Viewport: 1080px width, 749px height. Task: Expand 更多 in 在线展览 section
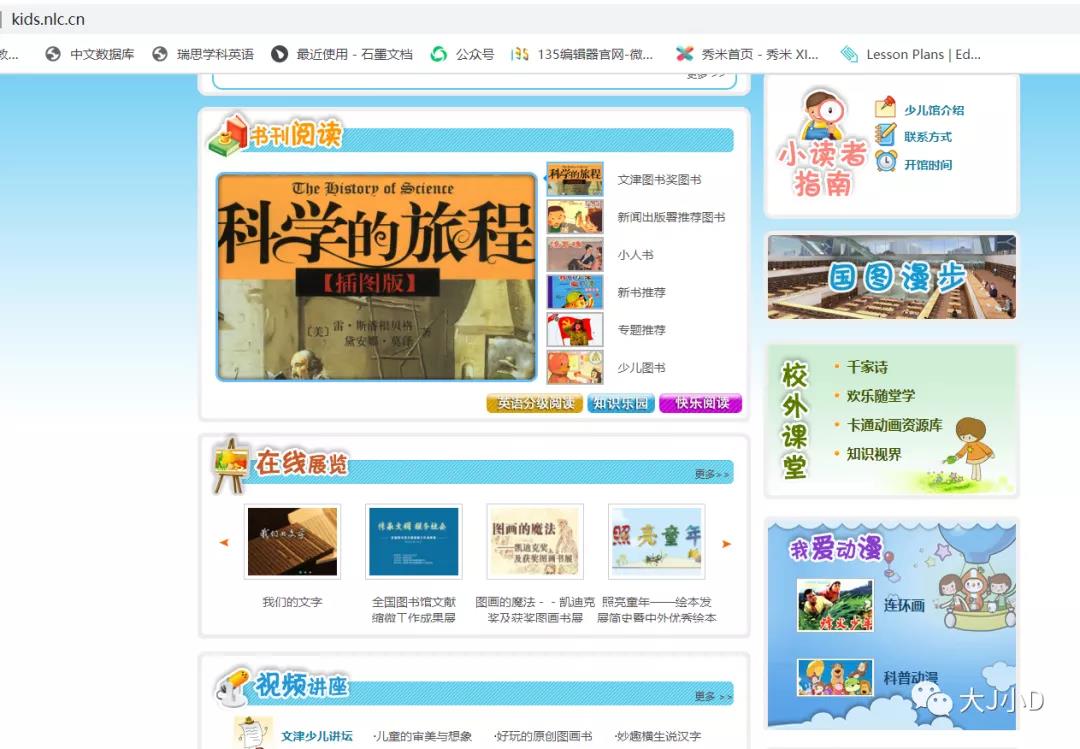point(712,474)
